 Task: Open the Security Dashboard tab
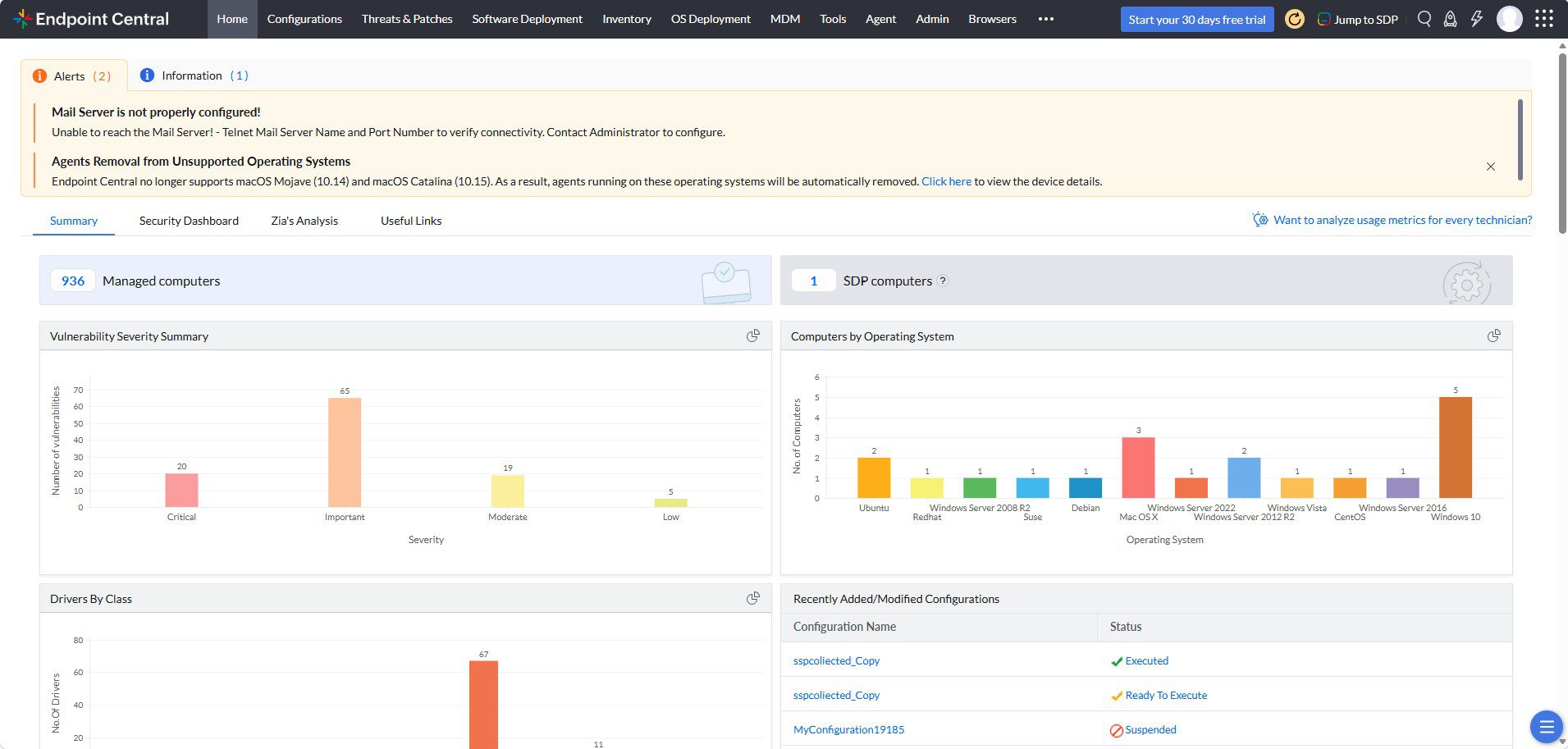point(189,221)
